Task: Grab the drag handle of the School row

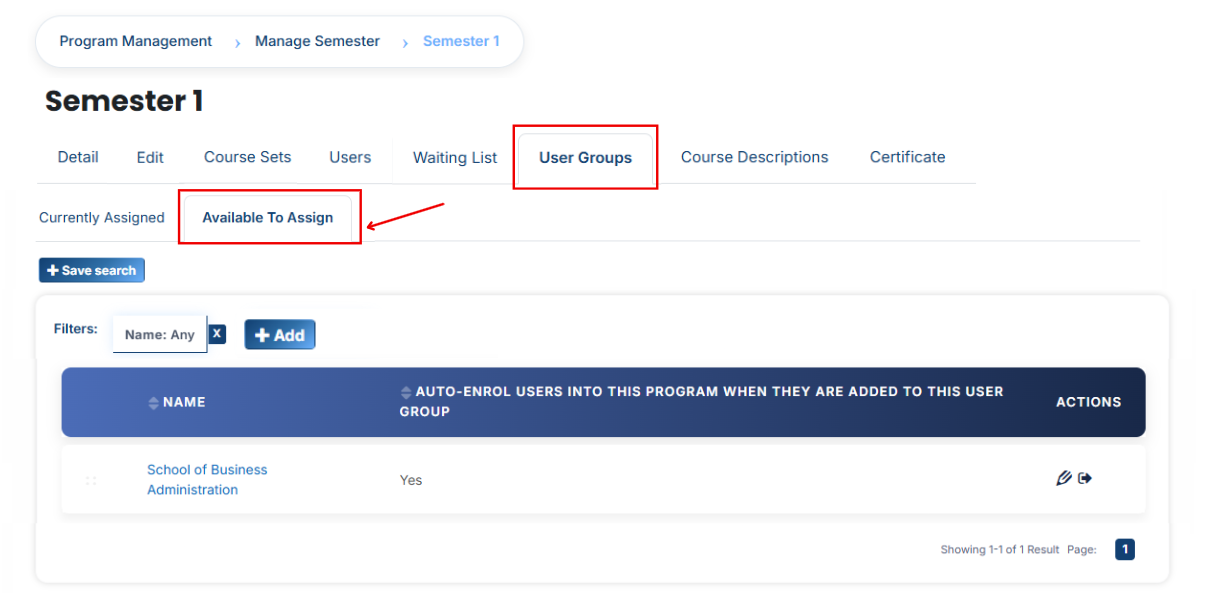Action: coord(91,481)
